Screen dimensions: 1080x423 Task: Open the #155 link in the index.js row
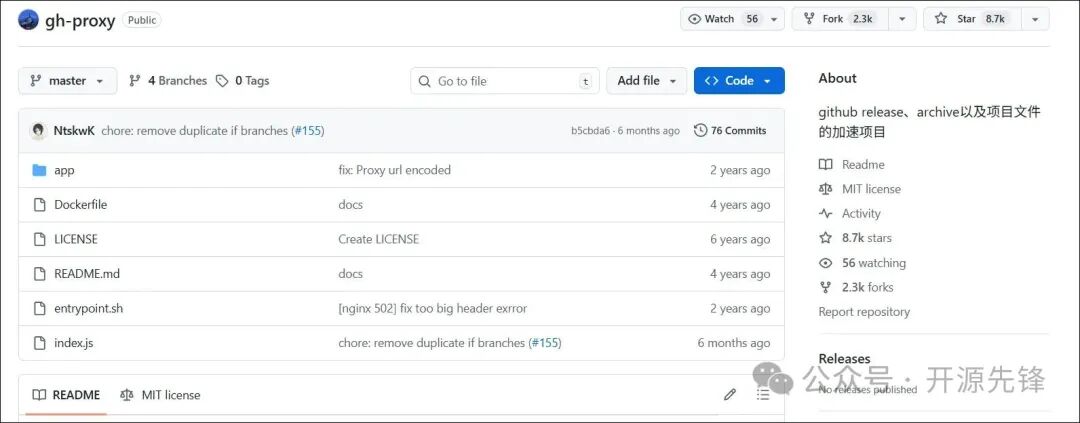point(545,342)
